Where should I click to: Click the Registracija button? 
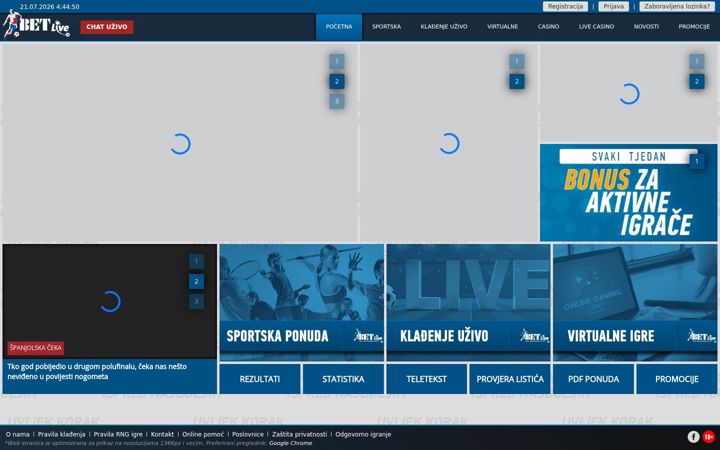coord(565,6)
